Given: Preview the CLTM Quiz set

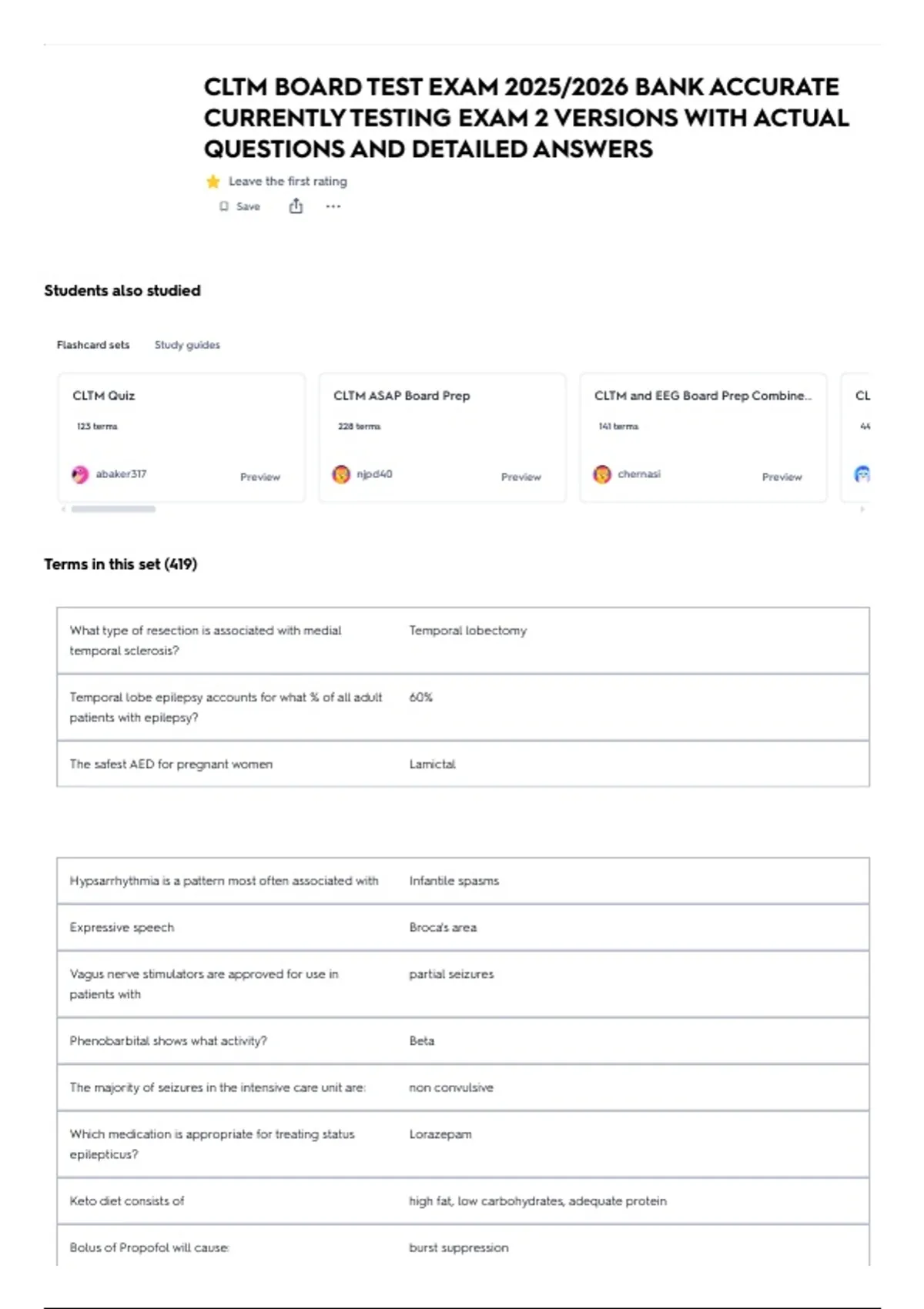Looking at the screenshot, I should pos(260,477).
